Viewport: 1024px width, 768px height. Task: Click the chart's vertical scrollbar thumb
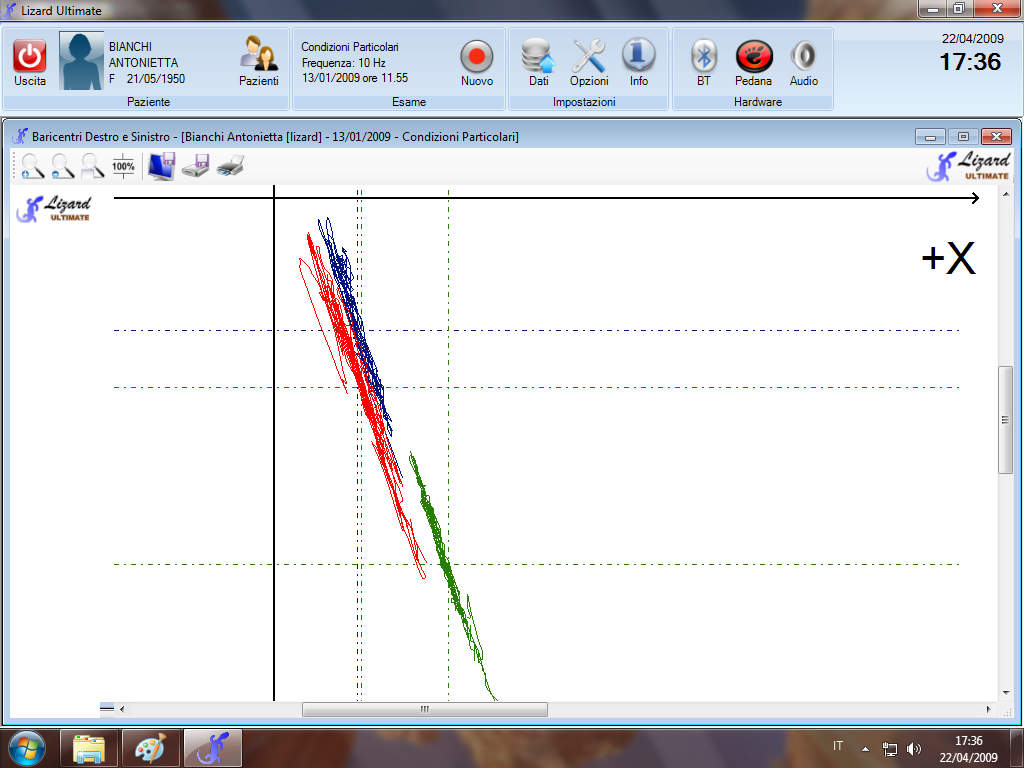1005,420
